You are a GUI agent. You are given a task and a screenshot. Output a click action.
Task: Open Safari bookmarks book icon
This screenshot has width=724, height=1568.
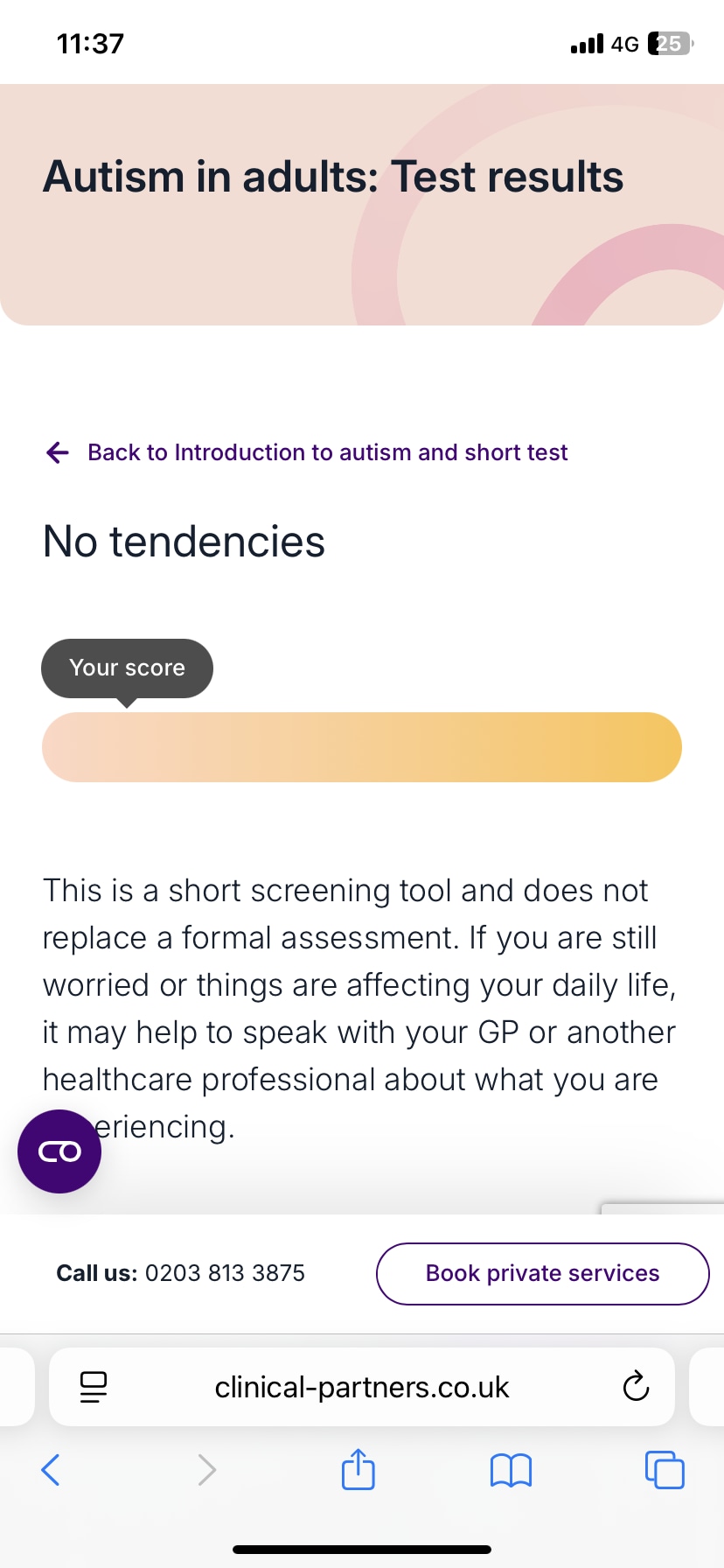click(511, 1470)
